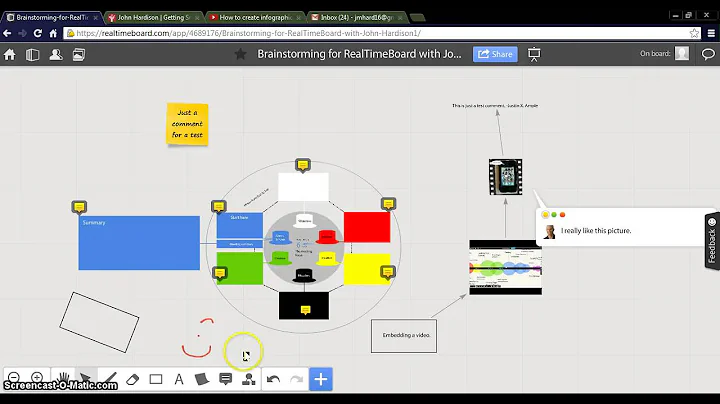Click the blue Share button
The height and width of the screenshot is (404, 720).
tap(495, 54)
